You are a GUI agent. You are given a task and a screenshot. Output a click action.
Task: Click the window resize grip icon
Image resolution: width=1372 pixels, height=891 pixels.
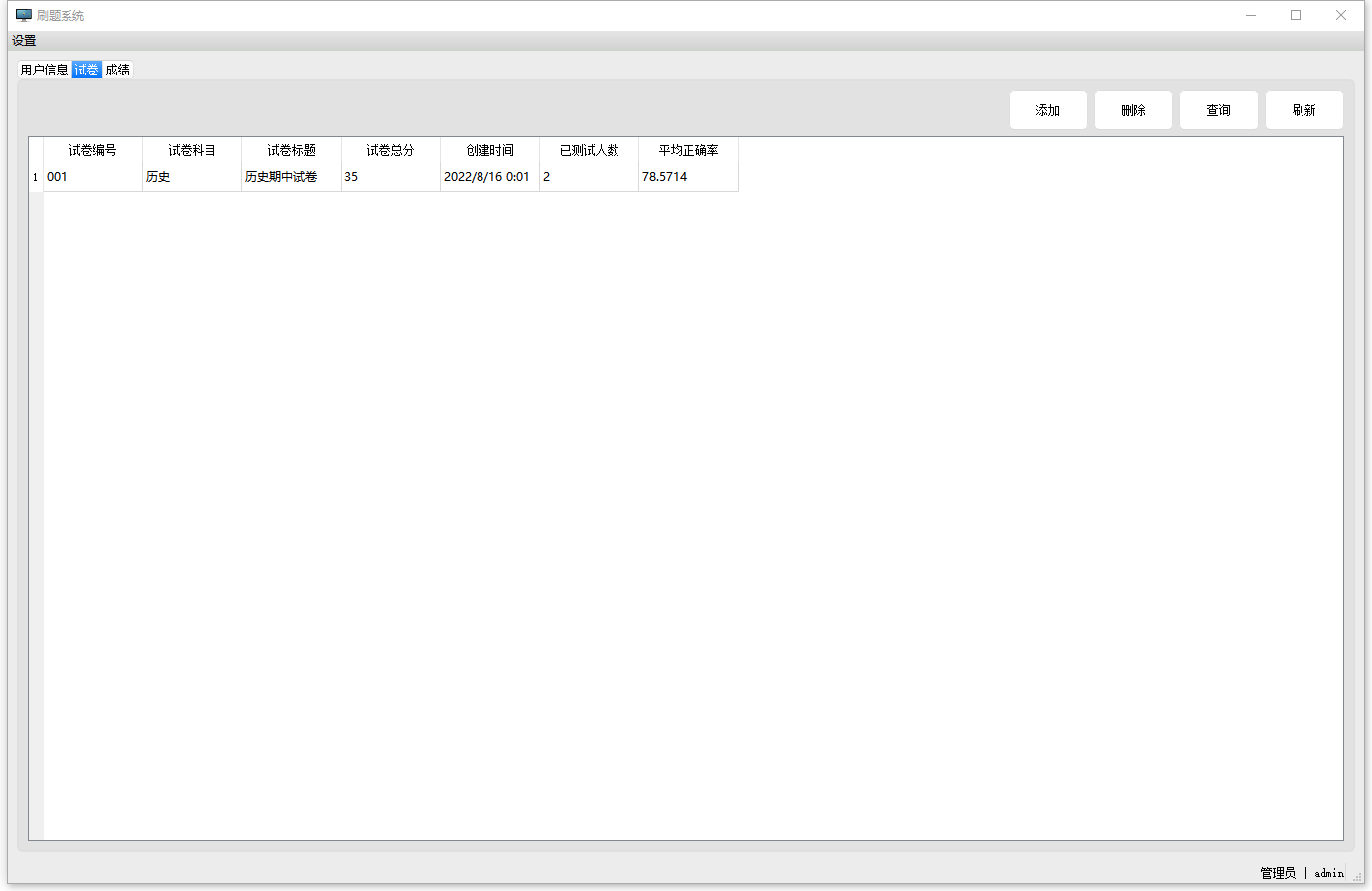(1357, 876)
